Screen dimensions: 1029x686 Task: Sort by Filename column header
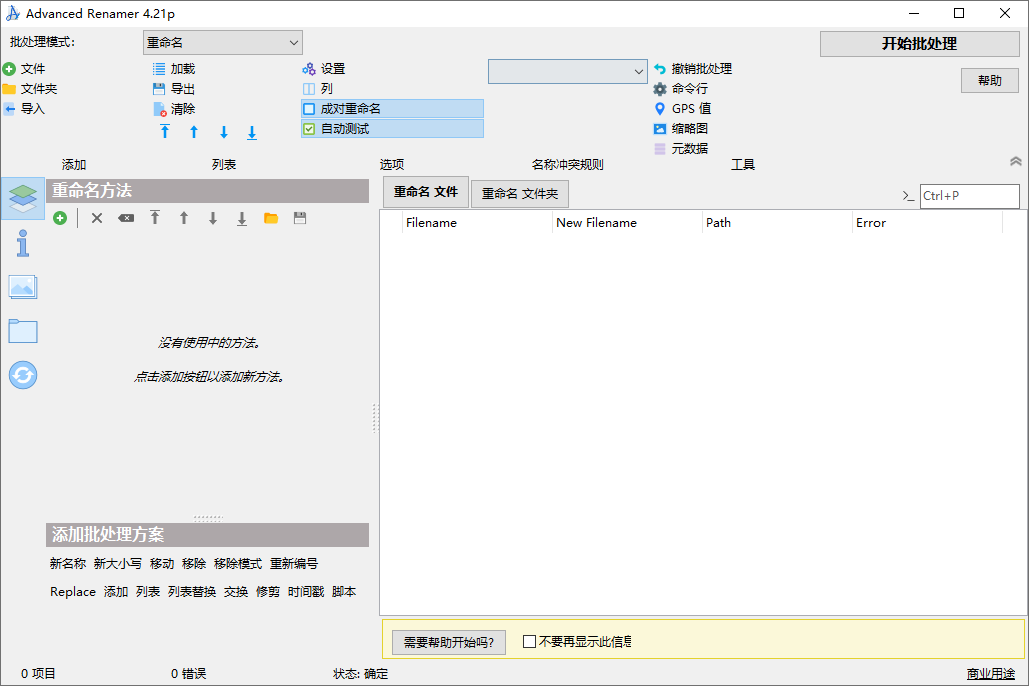coord(477,223)
